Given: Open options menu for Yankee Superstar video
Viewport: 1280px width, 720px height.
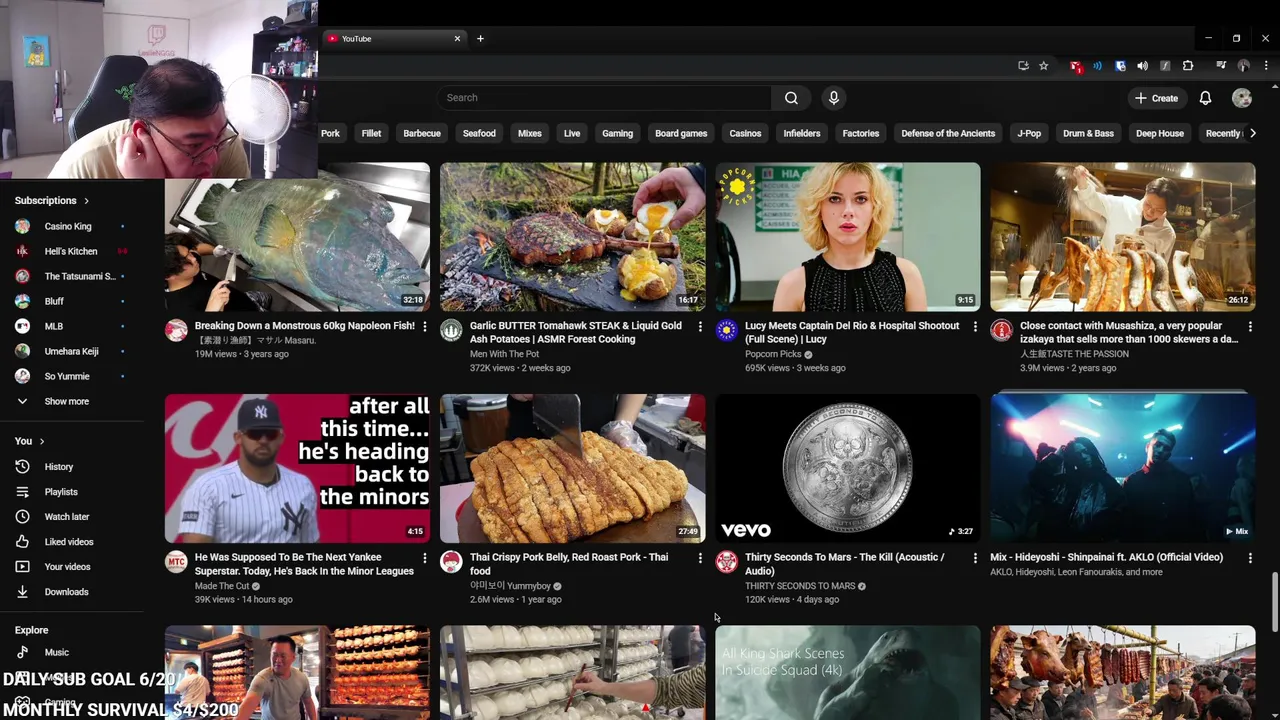Looking at the screenshot, I should 424,558.
